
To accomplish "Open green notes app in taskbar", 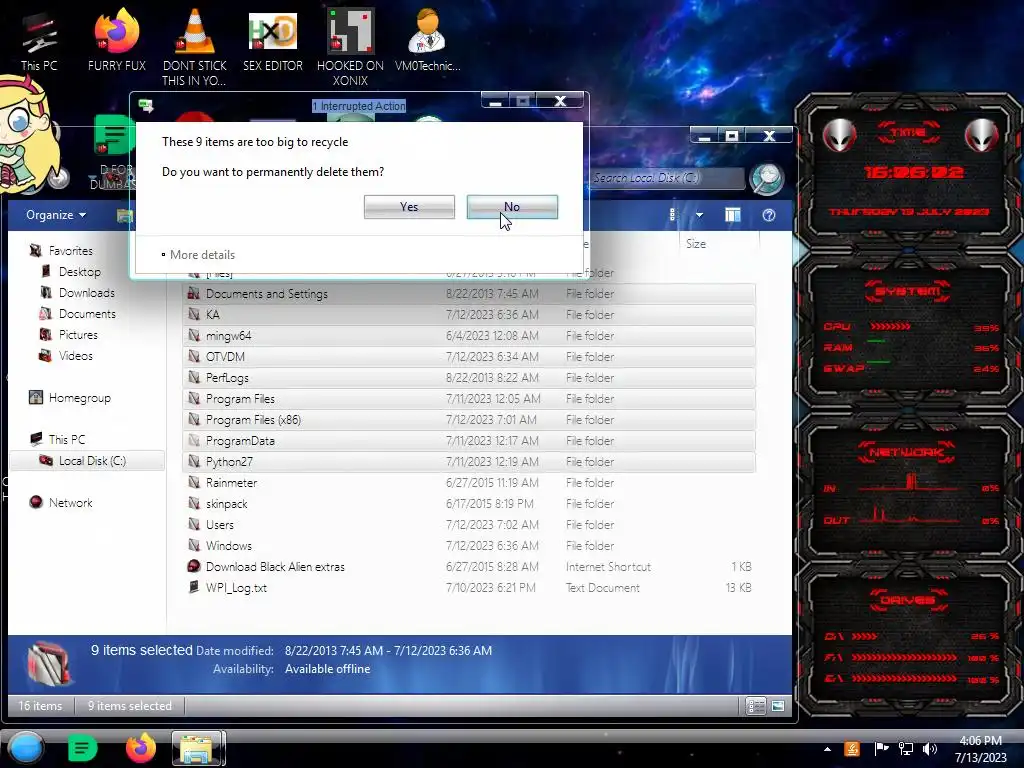I will pos(82,748).
